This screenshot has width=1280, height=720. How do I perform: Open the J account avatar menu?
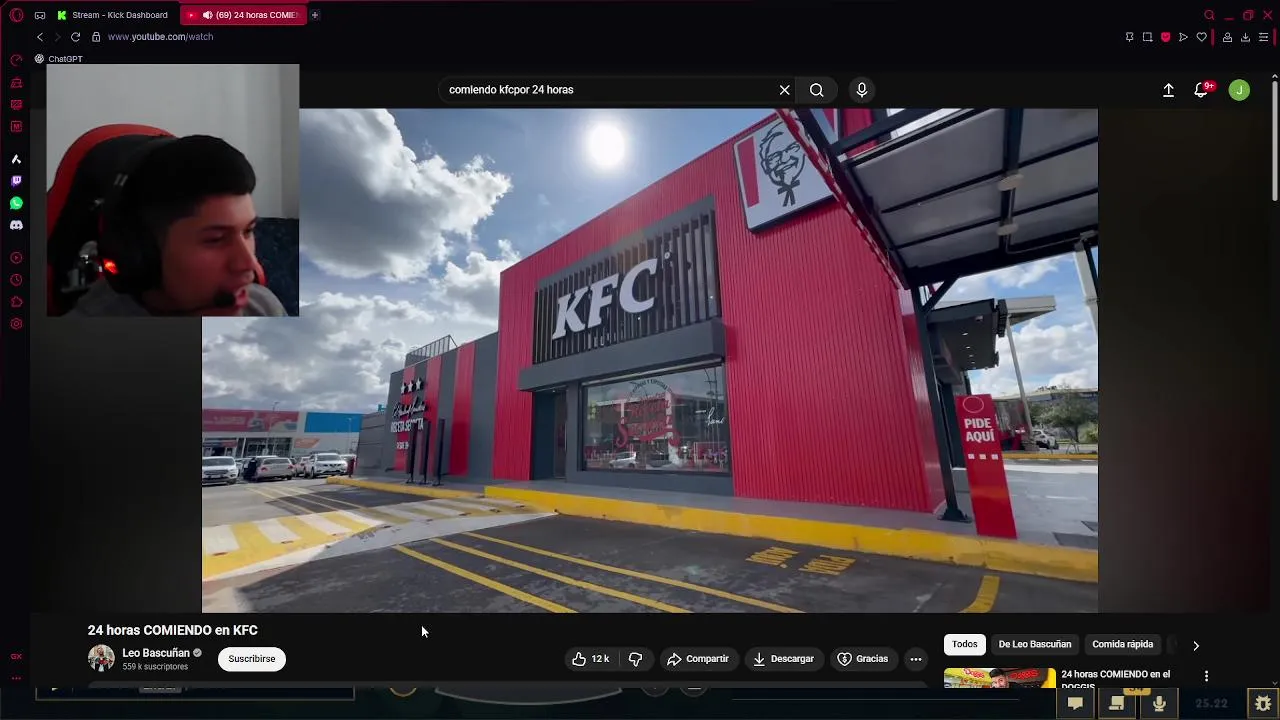coord(1239,90)
